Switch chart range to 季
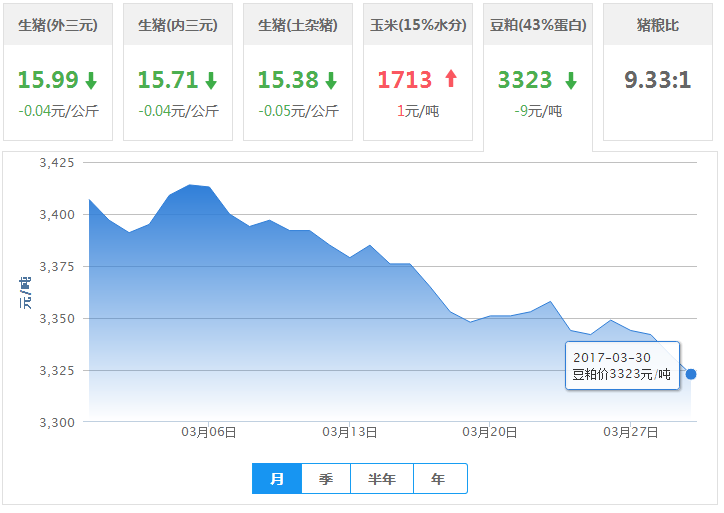This screenshot has width=724, height=513. (326, 478)
